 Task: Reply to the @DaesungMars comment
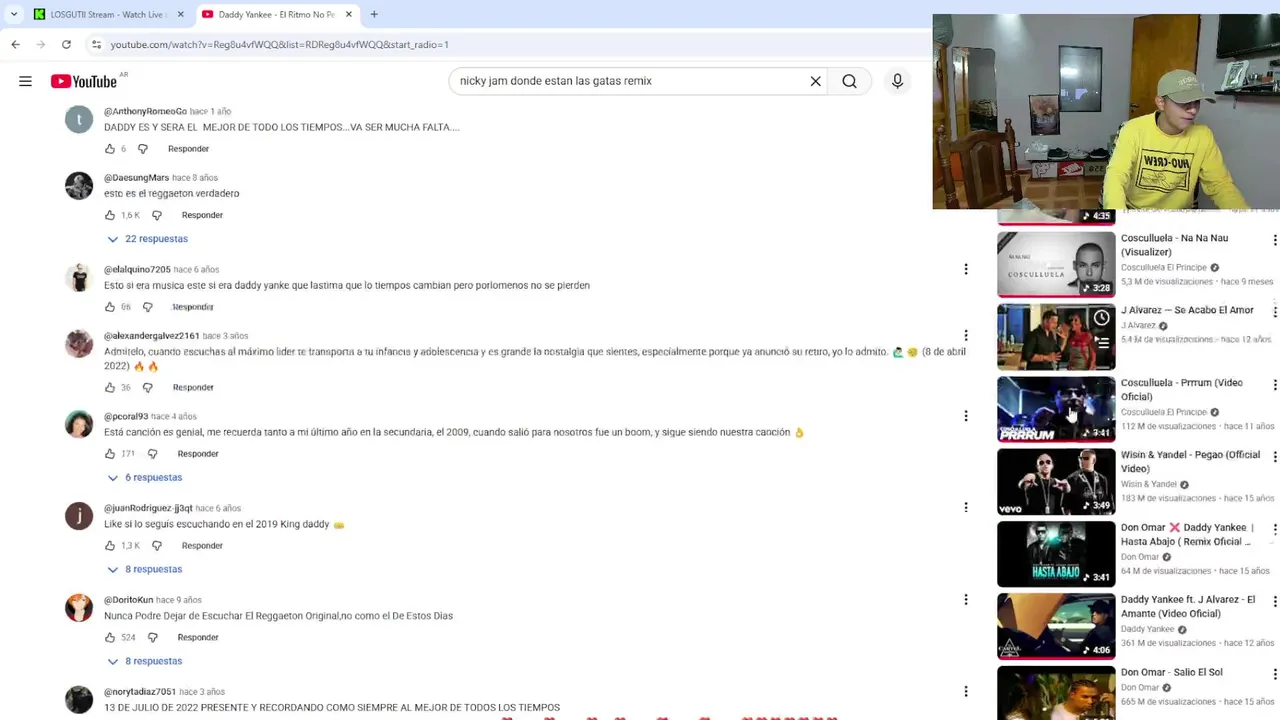(202, 215)
